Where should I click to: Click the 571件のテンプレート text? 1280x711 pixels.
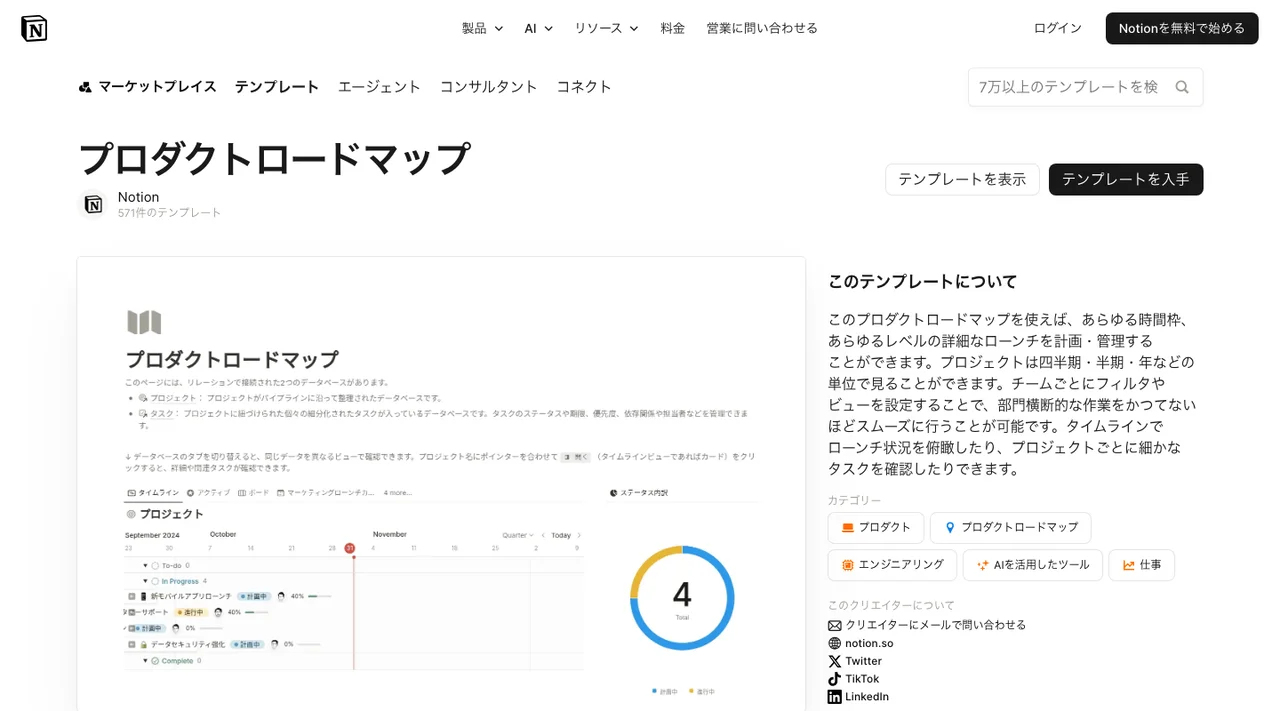point(170,213)
